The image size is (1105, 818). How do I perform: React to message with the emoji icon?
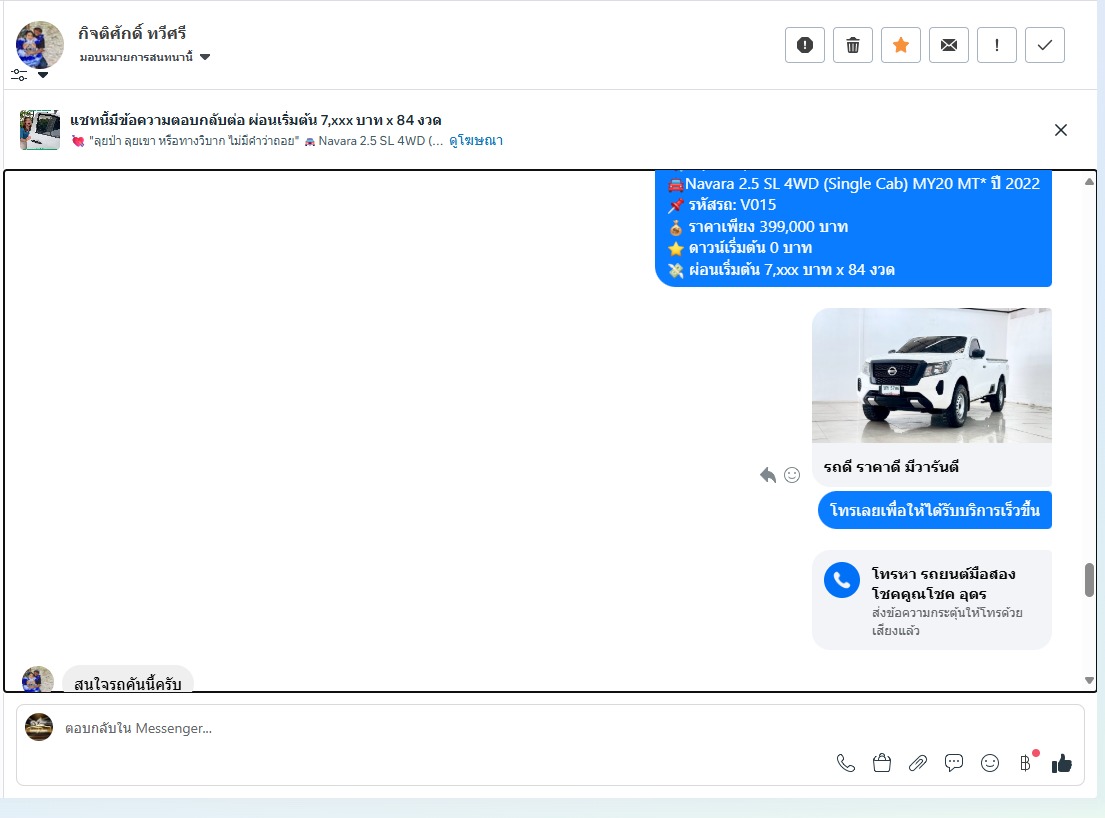pyautogui.click(x=792, y=475)
